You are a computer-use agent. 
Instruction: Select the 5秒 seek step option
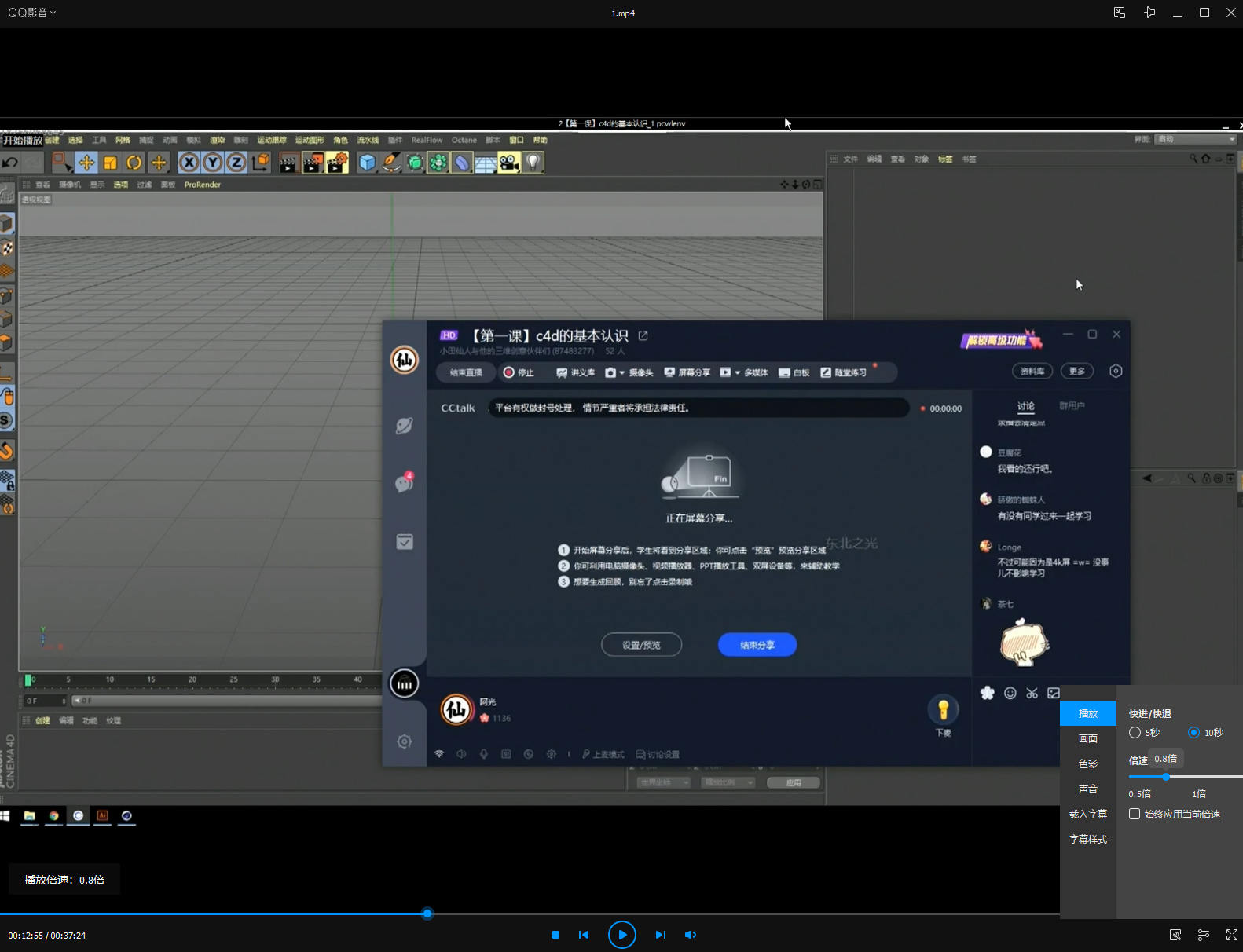click(1135, 733)
